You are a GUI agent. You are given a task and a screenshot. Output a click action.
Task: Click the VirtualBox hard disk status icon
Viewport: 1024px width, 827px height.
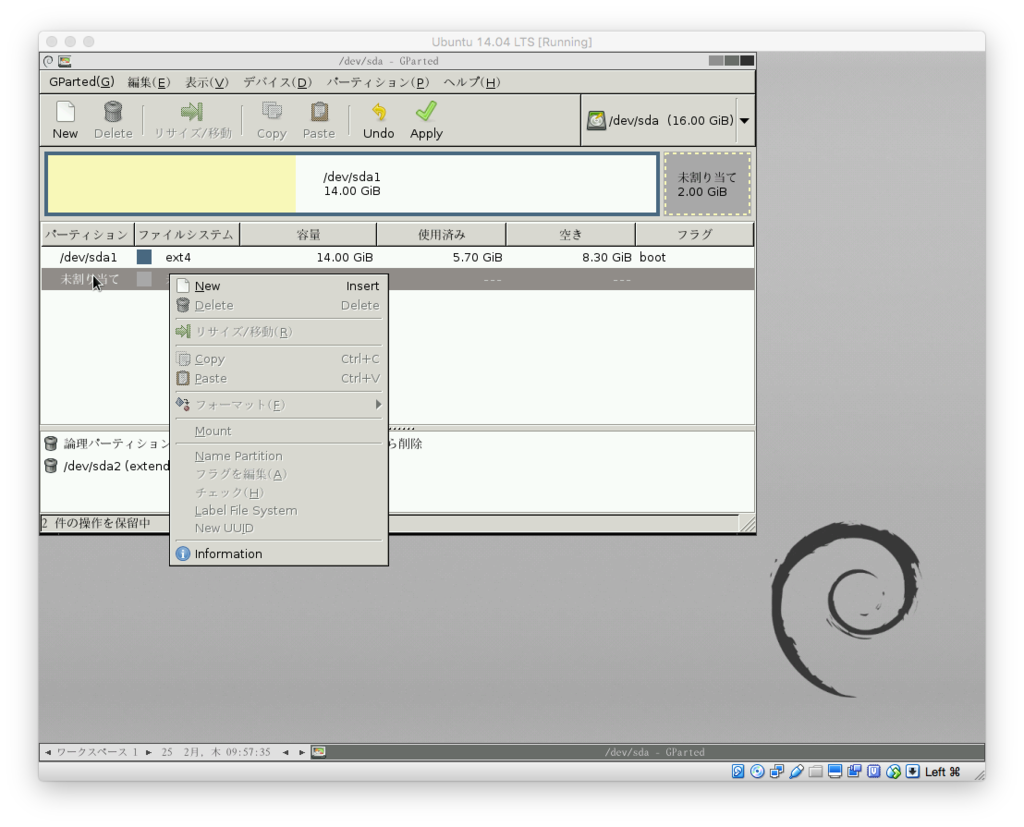[x=738, y=771]
